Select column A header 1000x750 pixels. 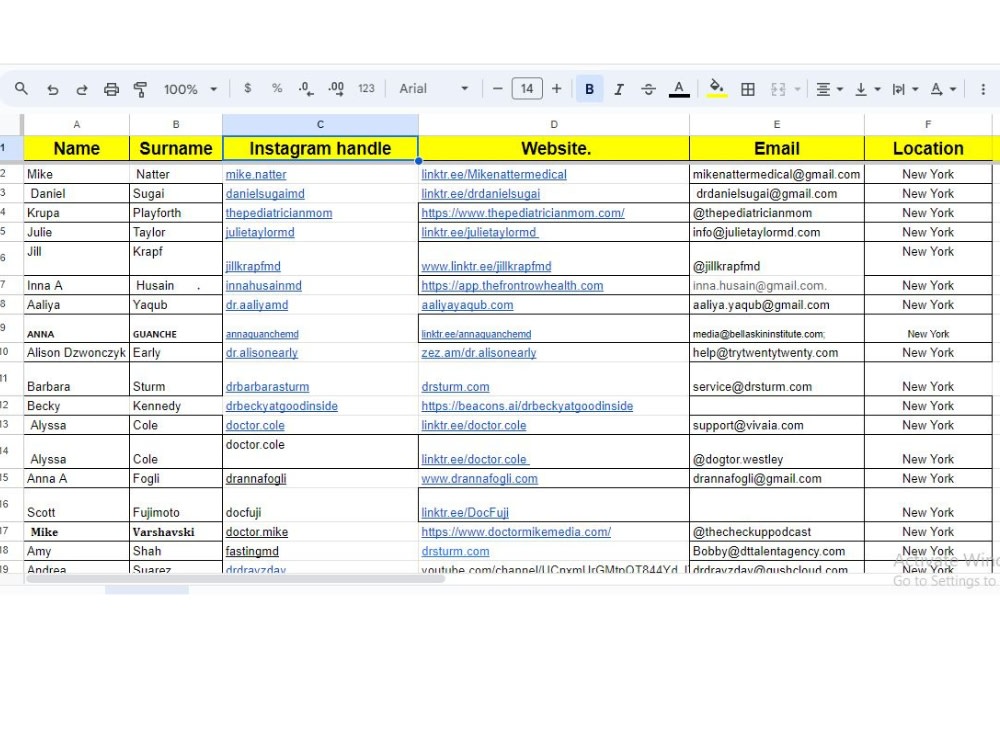(x=77, y=124)
